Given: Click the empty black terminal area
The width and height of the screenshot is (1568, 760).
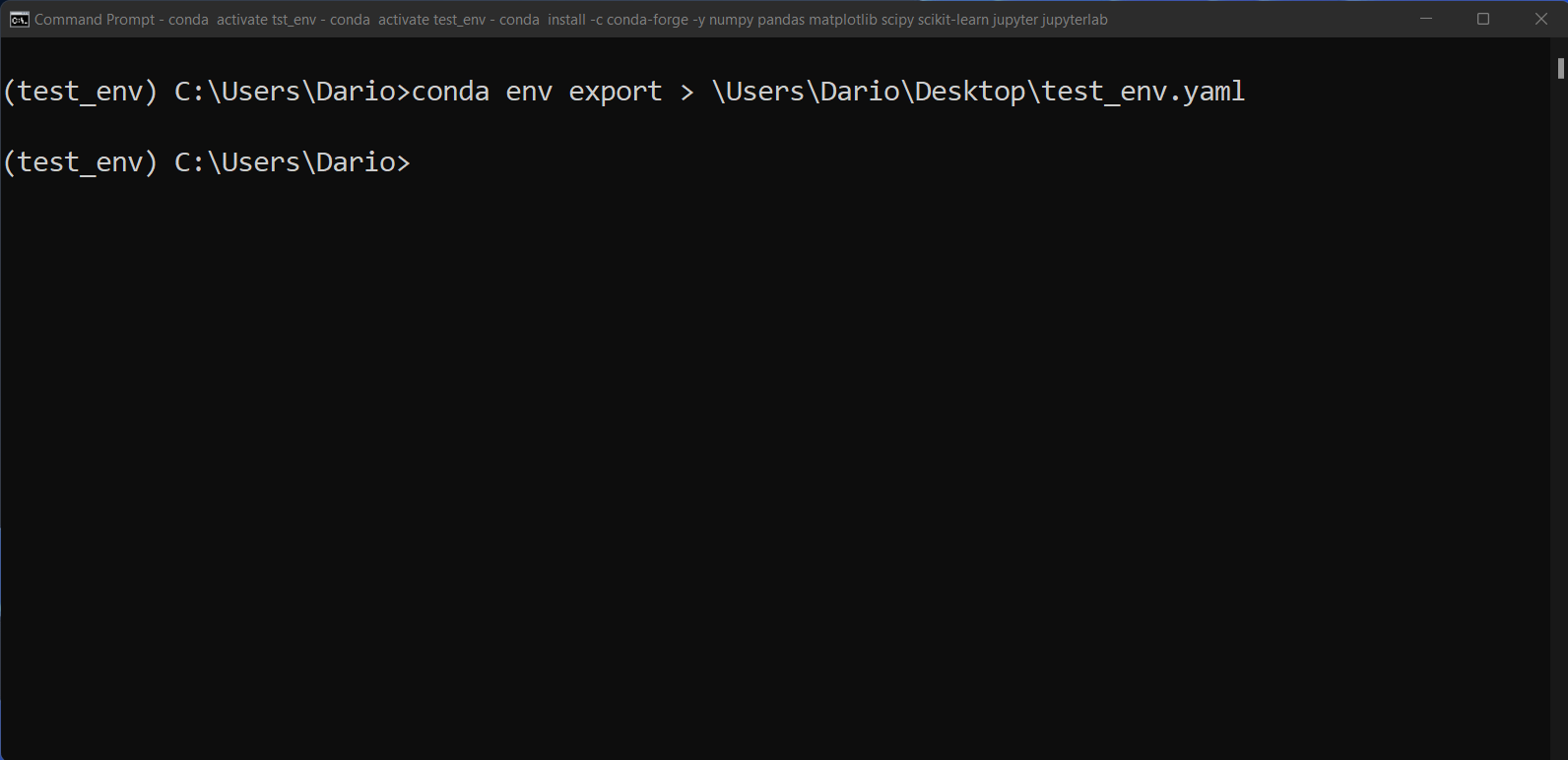Looking at the screenshot, I should point(689,443).
